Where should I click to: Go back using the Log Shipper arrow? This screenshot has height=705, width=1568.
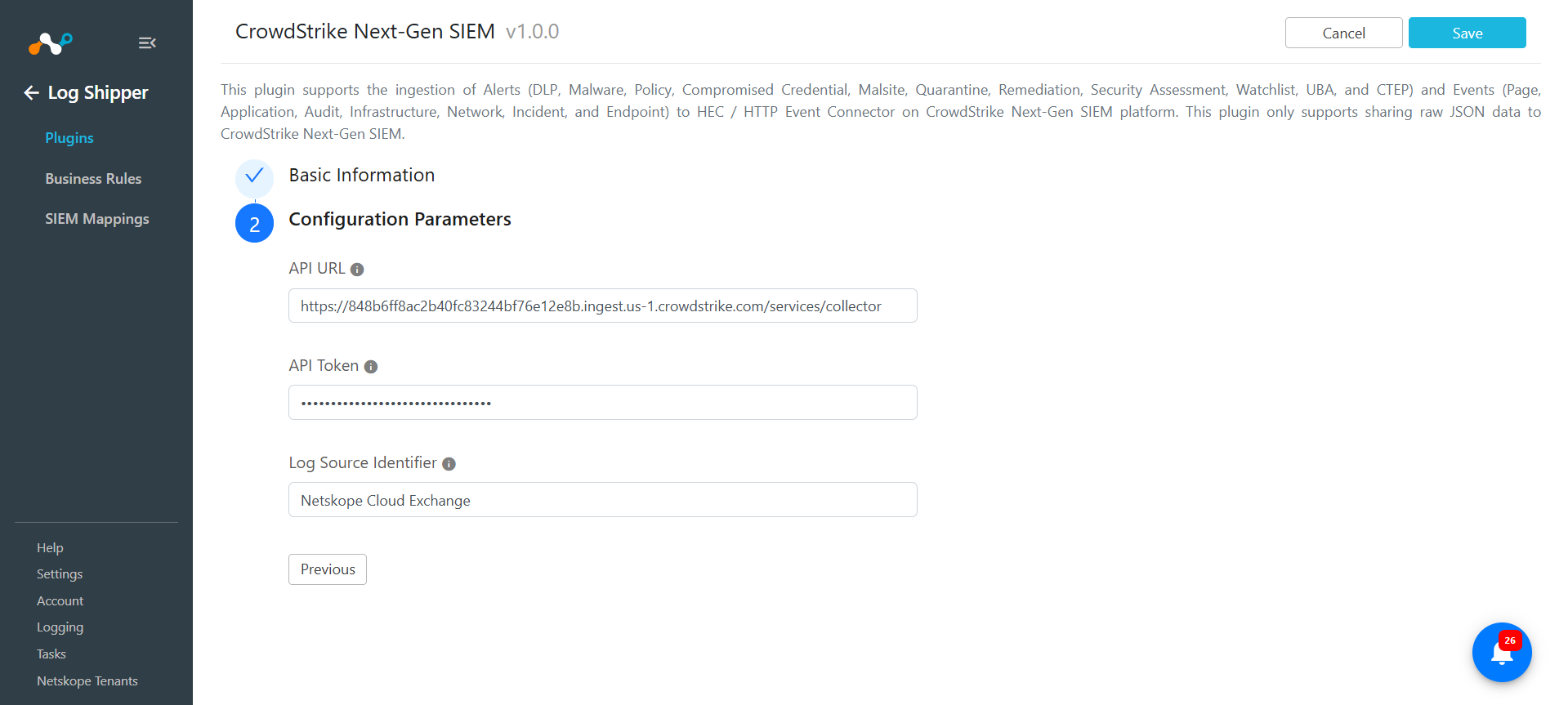point(32,93)
